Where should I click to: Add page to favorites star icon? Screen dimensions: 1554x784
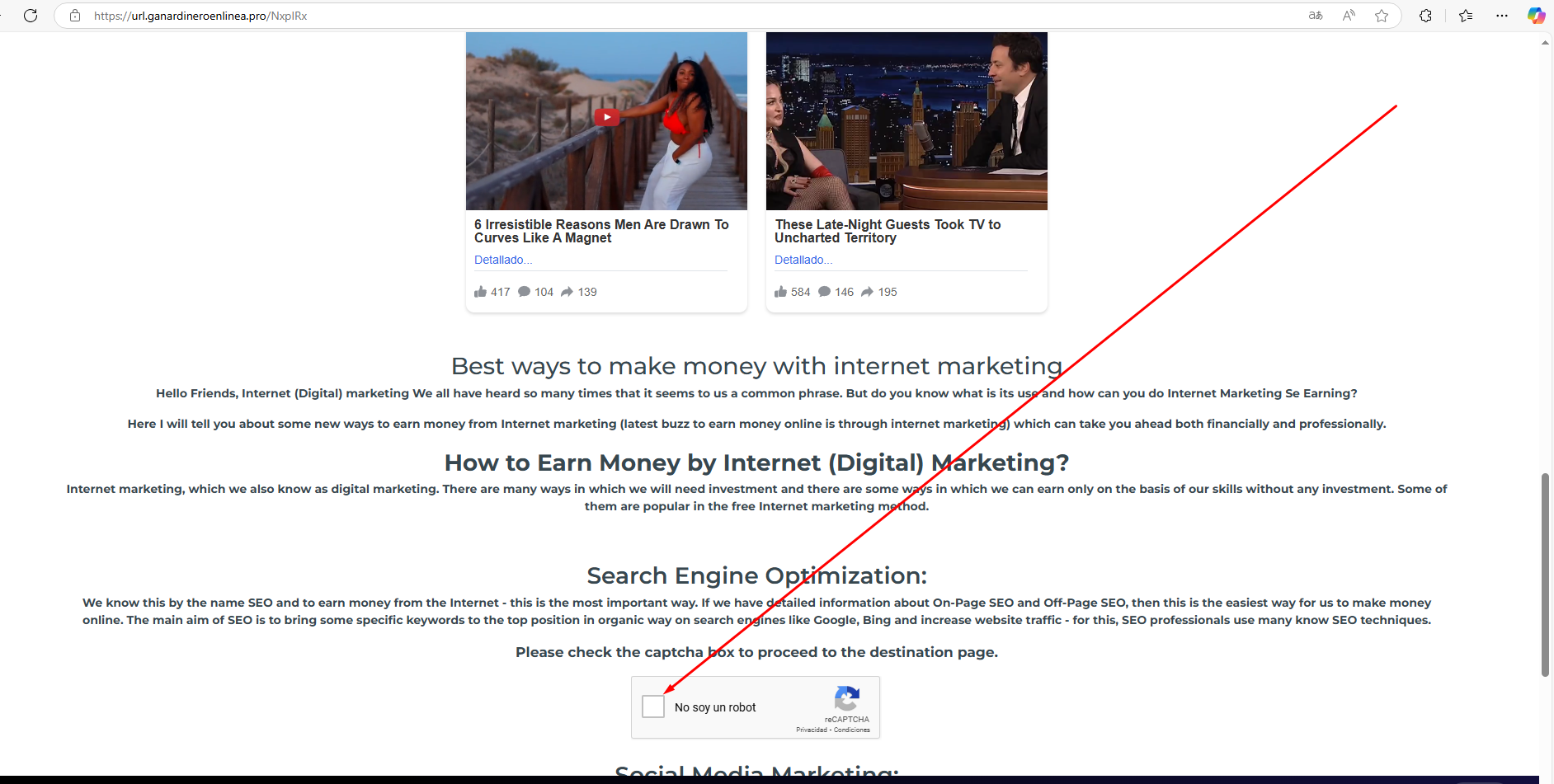point(1382,16)
